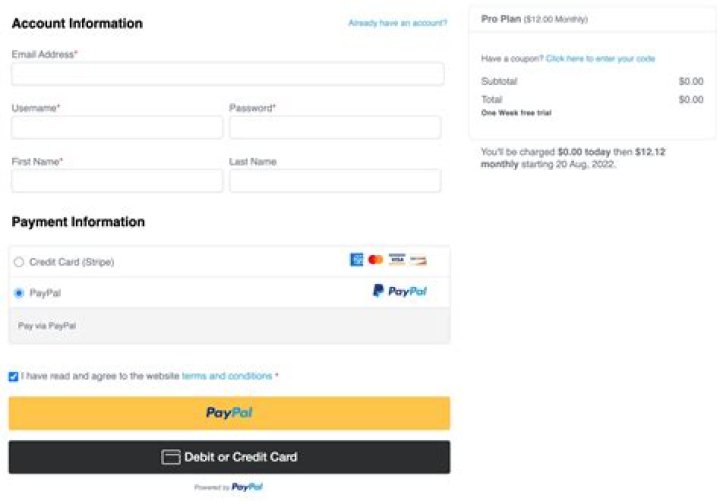
Task: Click the American Express card icon
Action: 356,260
